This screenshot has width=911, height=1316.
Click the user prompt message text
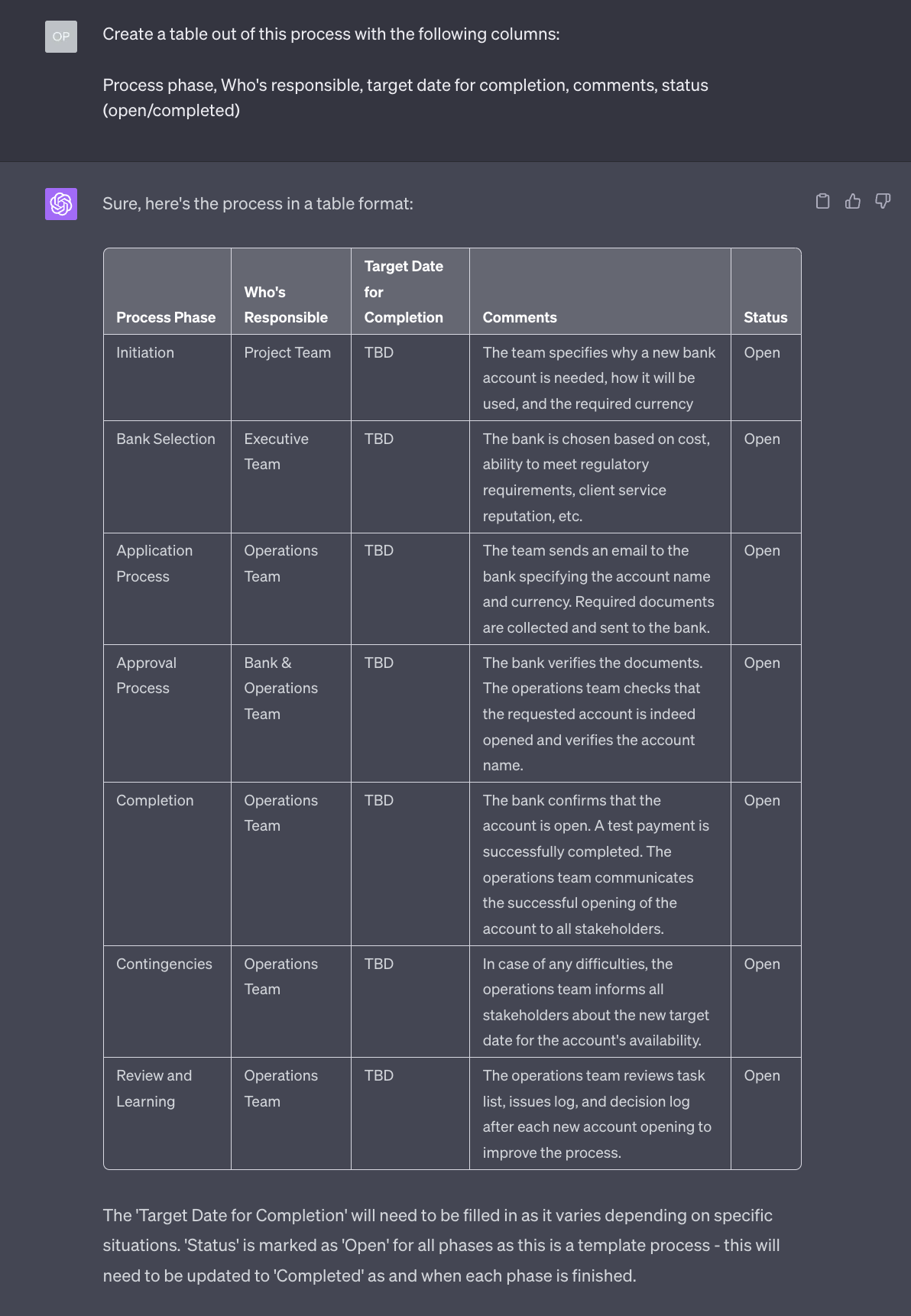click(x=406, y=72)
